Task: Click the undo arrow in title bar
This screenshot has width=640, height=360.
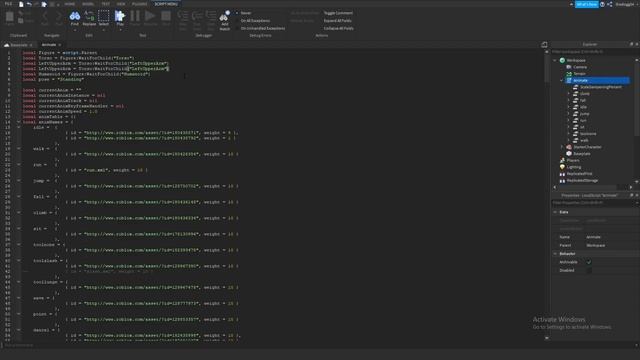Action: [x=29, y=4]
